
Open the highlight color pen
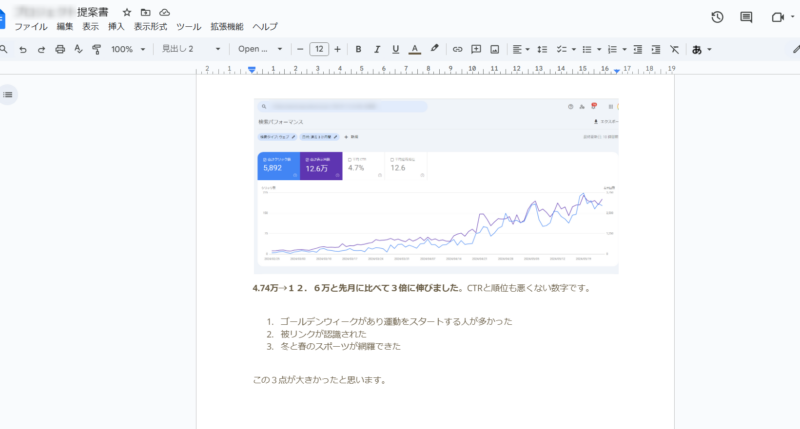[434, 49]
